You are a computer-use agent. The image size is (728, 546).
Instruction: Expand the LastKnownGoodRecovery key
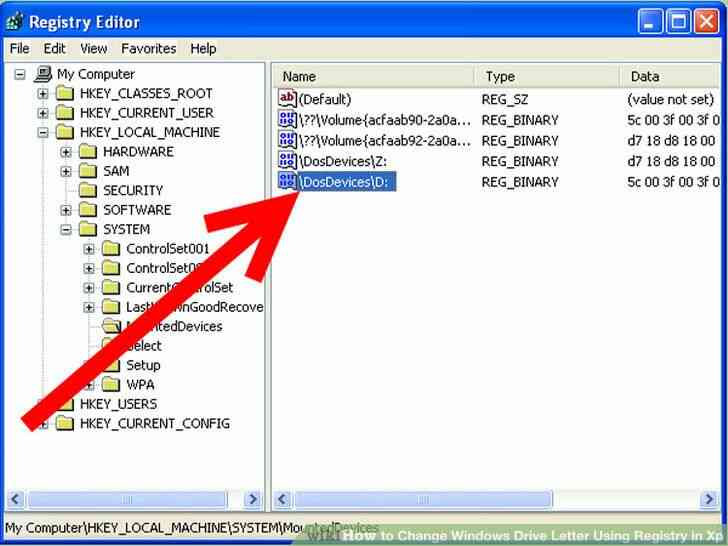(x=89, y=307)
